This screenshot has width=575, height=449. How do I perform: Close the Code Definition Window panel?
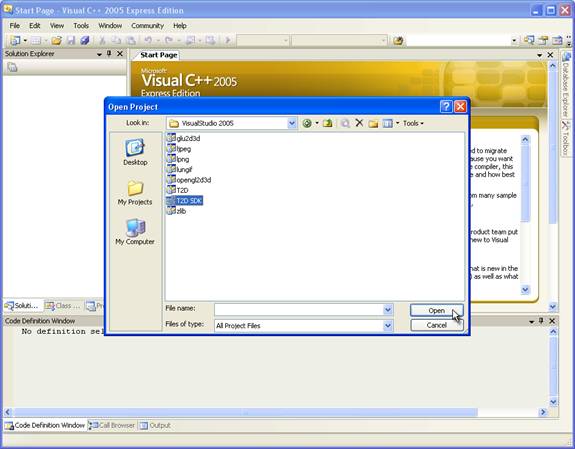(552, 321)
